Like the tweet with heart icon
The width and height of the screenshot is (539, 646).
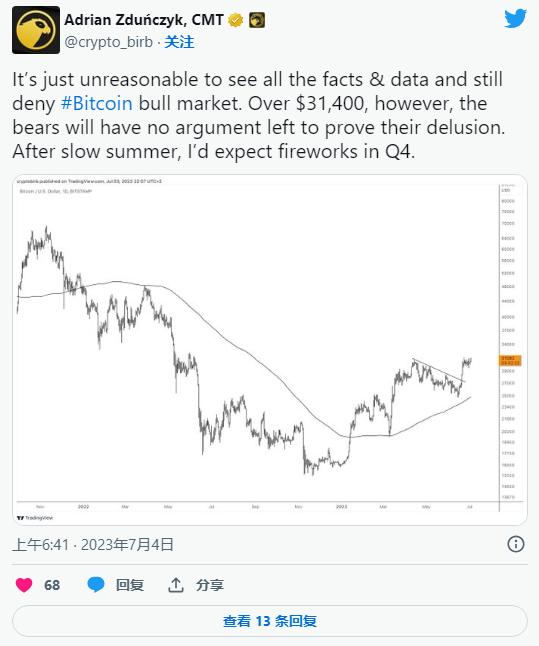click(x=24, y=585)
